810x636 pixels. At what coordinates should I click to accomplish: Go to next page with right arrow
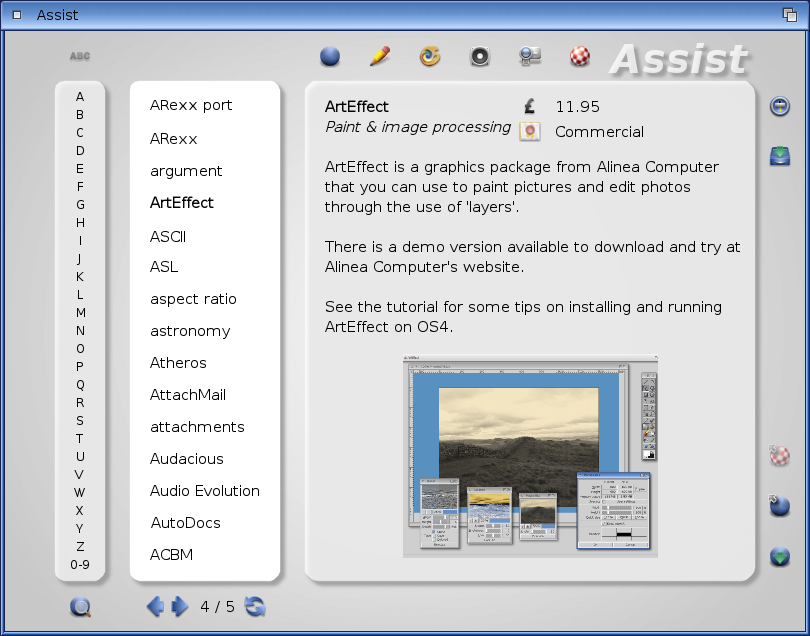(x=180, y=607)
